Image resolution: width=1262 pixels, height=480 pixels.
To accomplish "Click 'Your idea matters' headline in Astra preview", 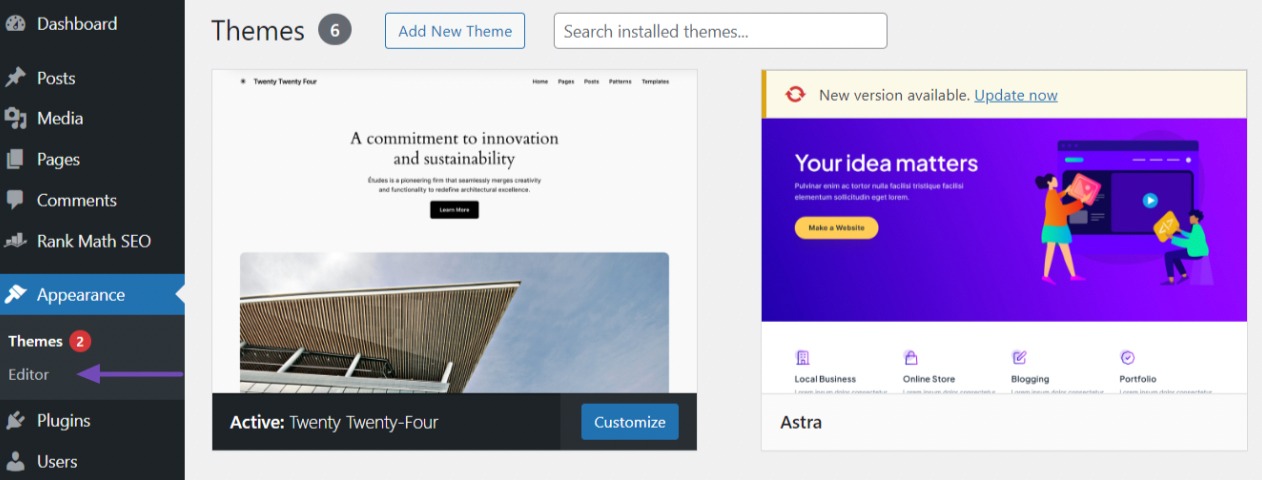I will [886, 163].
